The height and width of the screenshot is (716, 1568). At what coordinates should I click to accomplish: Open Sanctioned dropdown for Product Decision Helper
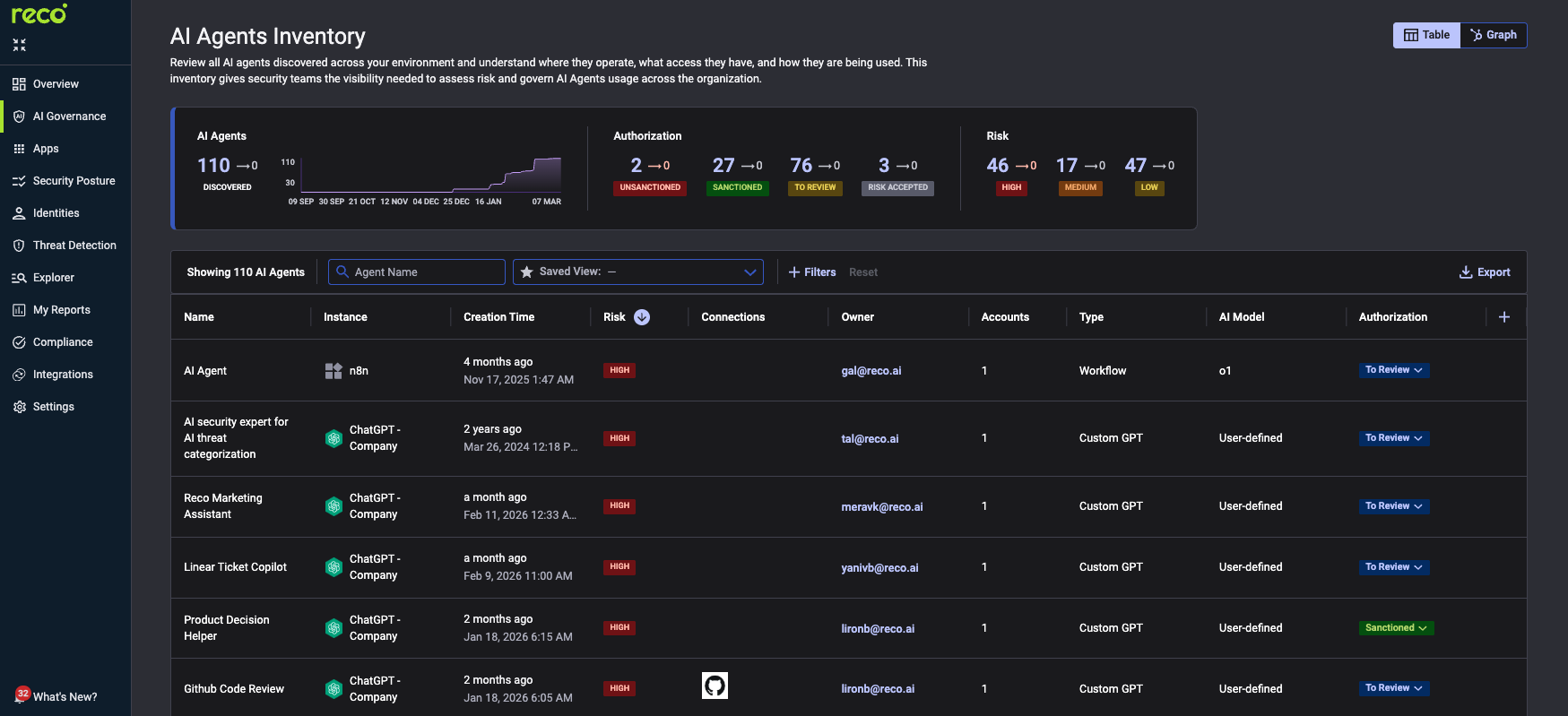coord(1396,628)
